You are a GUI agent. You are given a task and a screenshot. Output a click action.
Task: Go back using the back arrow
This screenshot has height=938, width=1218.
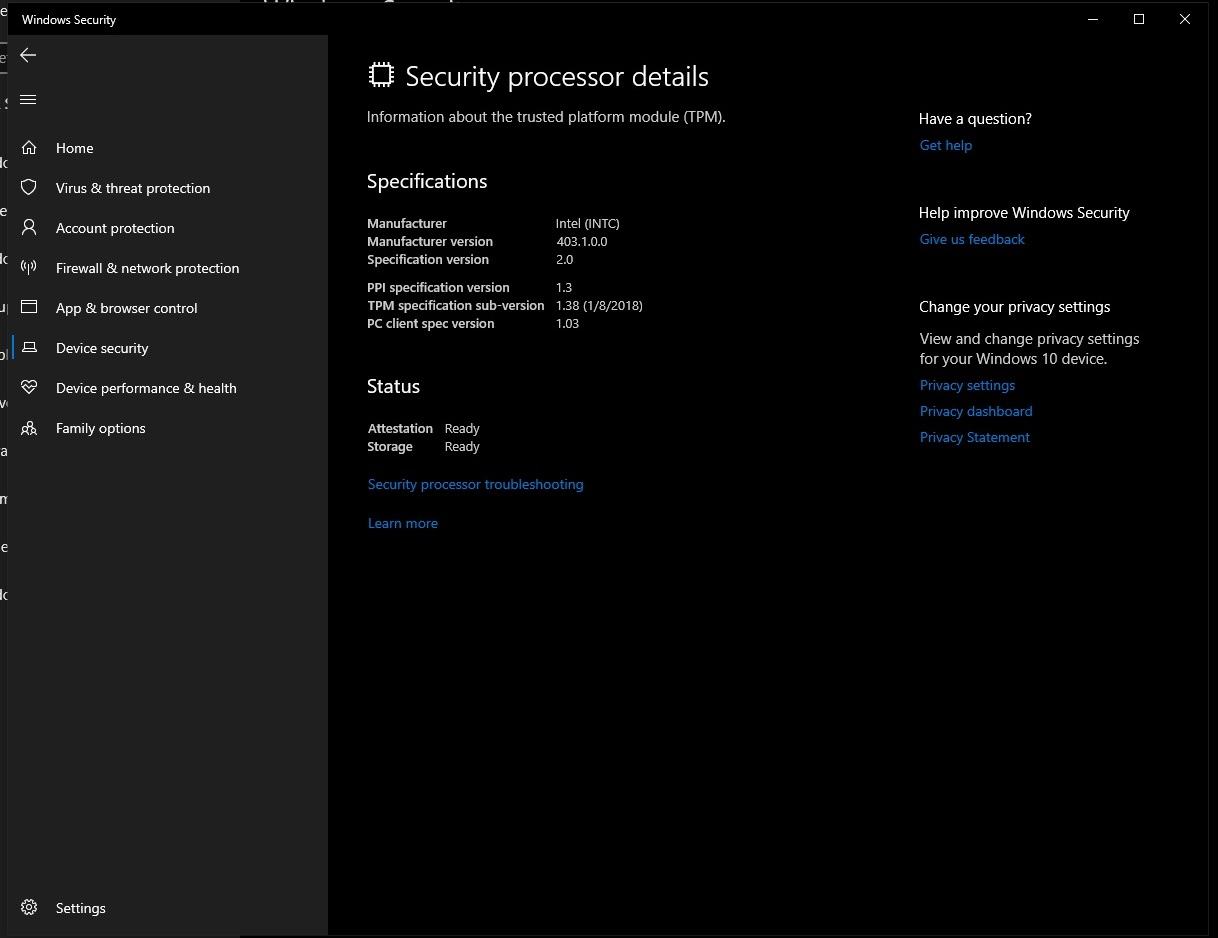28,55
